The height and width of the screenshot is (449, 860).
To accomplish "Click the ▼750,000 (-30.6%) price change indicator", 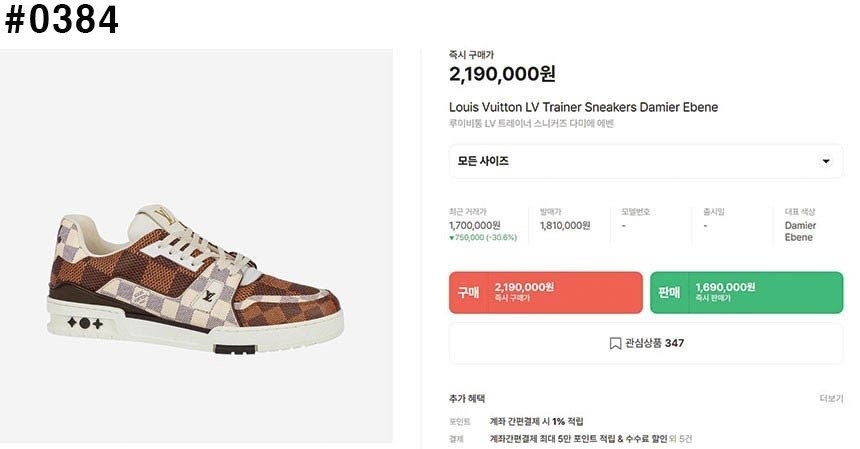I will [x=482, y=238].
